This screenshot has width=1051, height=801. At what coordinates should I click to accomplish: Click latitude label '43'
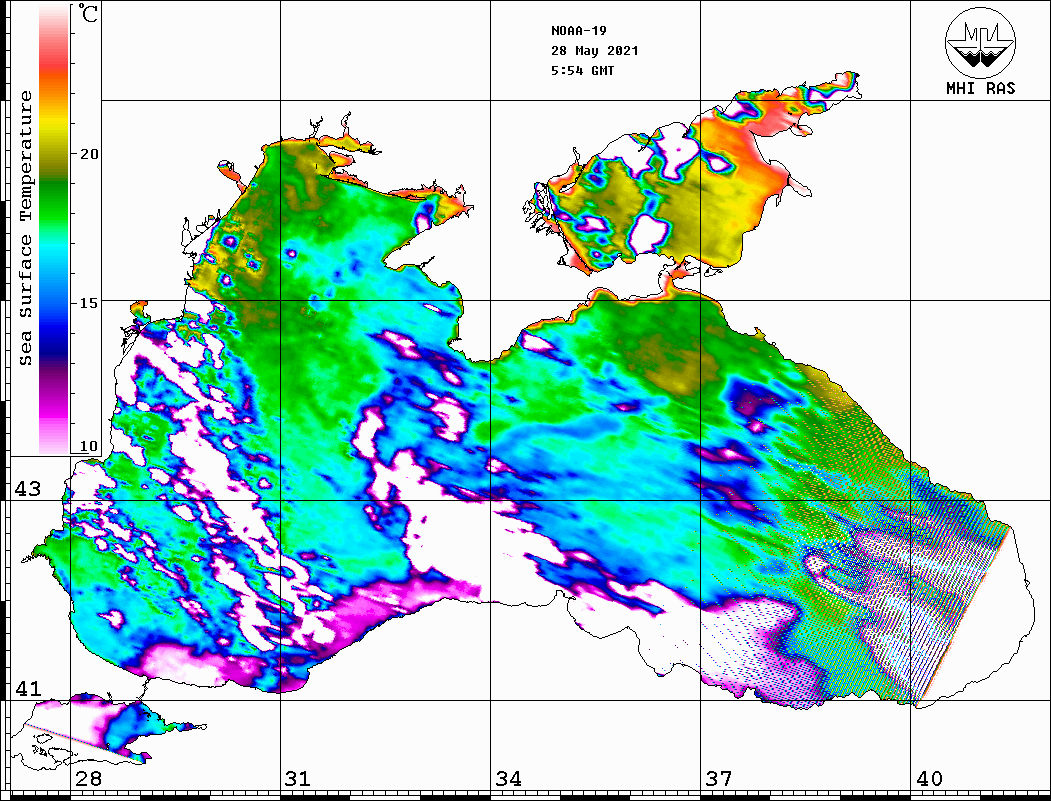pyautogui.click(x=28, y=489)
